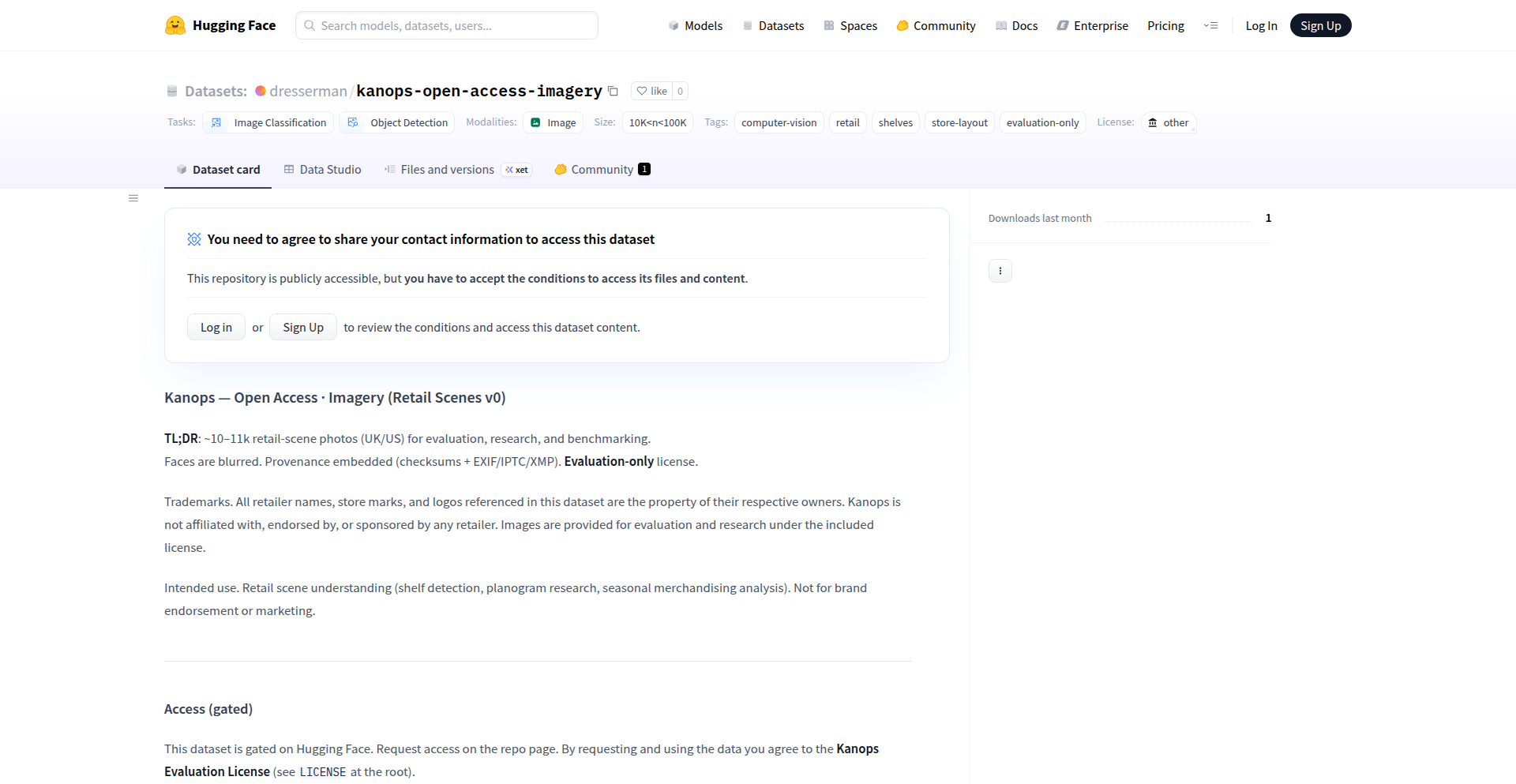Click the dresserman user avatar
Viewport: 1516px width, 784px height.
tap(261, 91)
